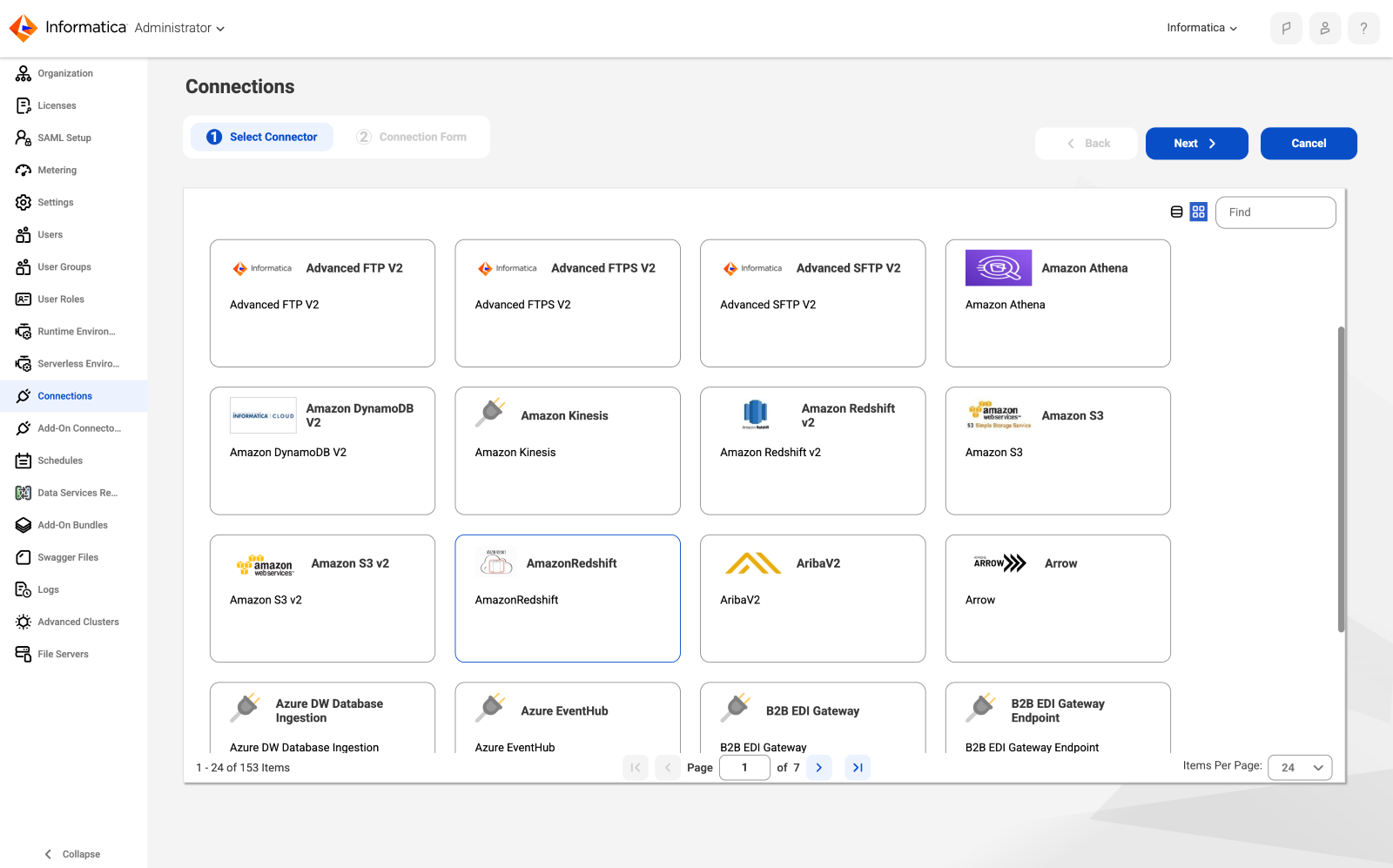Click the notifications flag icon
The width and height of the screenshot is (1393, 868).
point(1286,28)
